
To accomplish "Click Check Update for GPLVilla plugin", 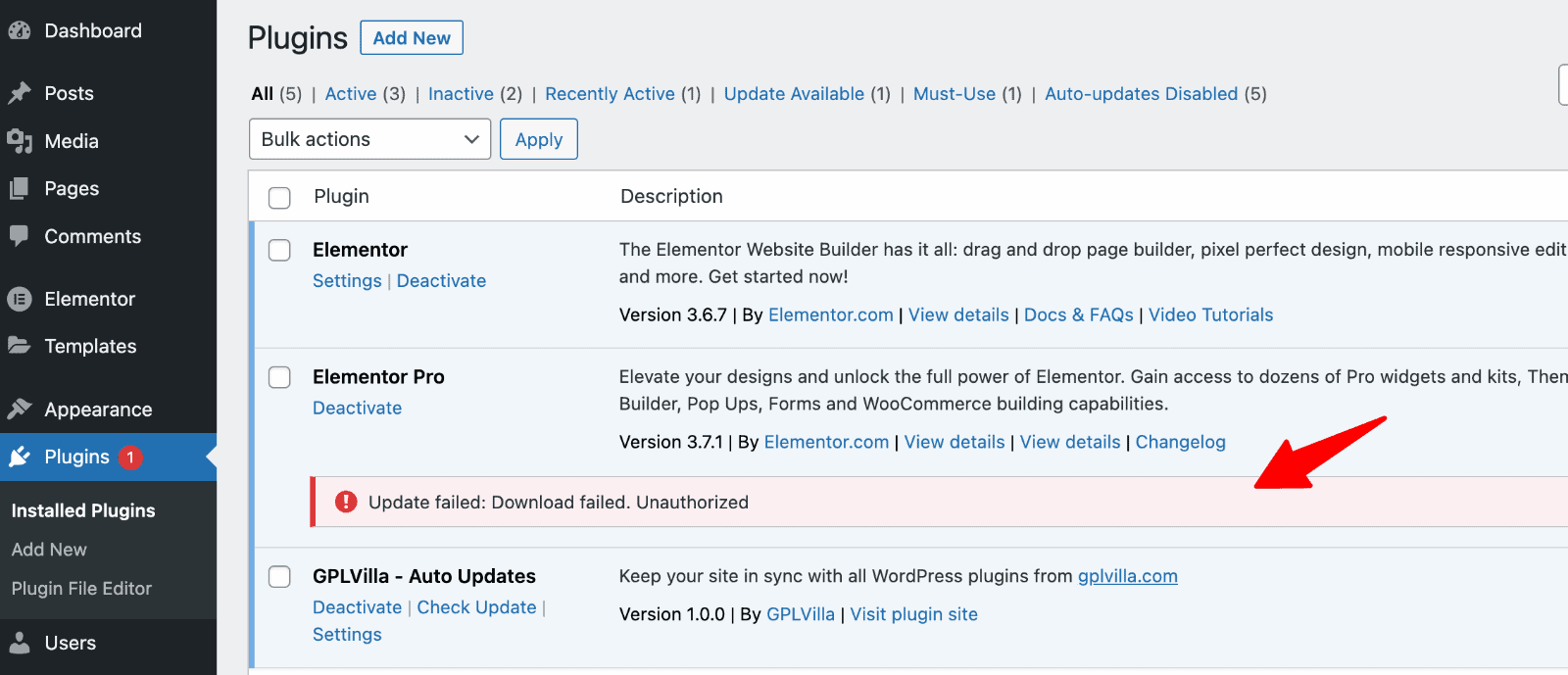I will click(476, 607).
